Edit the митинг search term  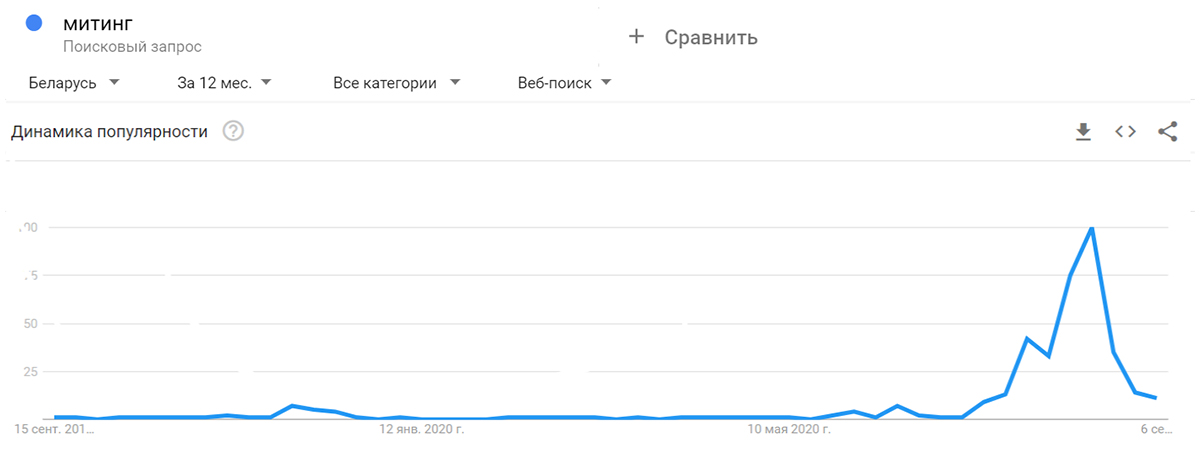click(97, 23)
